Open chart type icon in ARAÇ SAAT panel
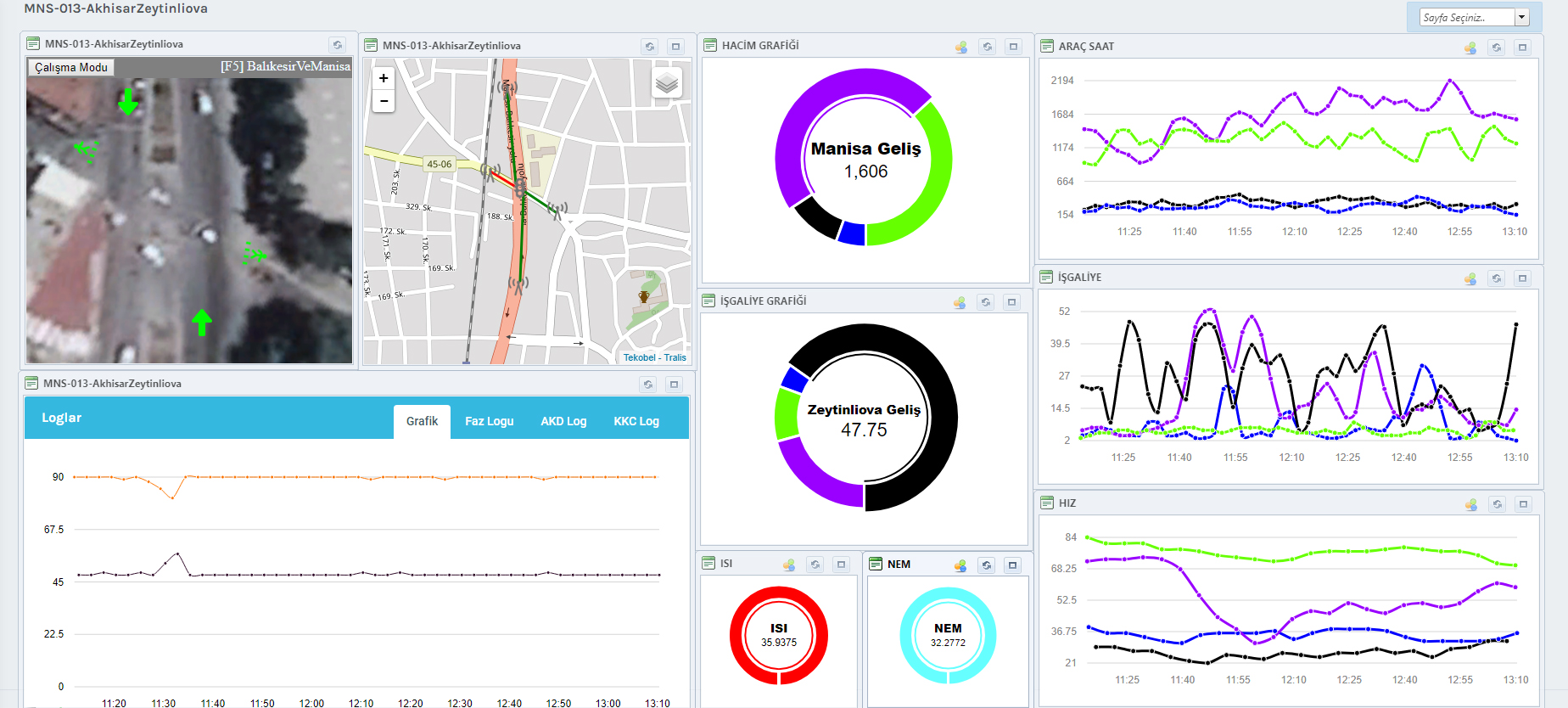The width and height of the screenshot is (1568, 708). 1470,48
